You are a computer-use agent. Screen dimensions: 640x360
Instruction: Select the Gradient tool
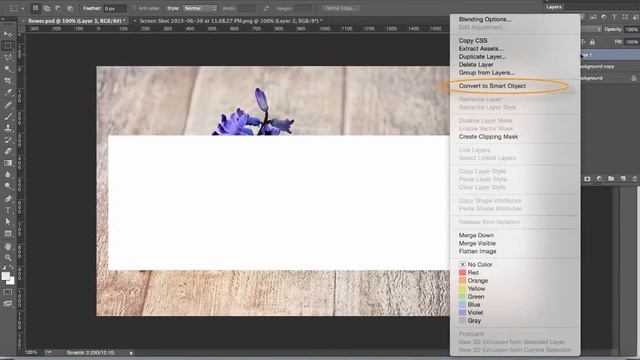coord(8,163)
